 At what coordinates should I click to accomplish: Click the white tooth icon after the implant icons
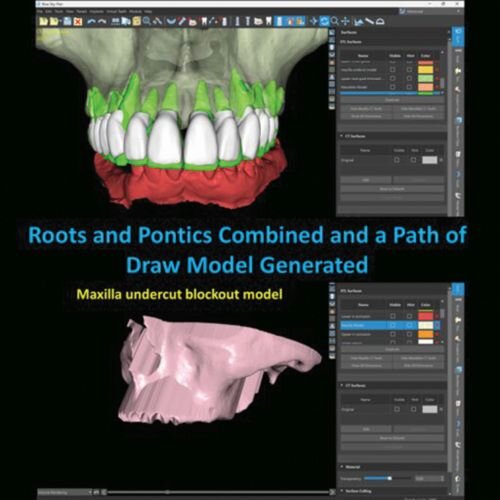point(268,22)
